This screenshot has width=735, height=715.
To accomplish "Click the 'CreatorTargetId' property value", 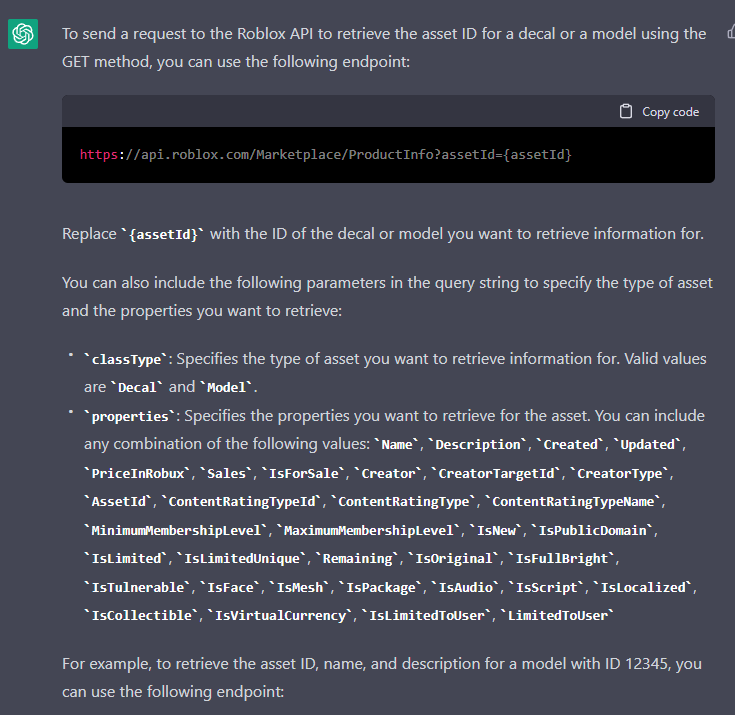I will 496,474.
